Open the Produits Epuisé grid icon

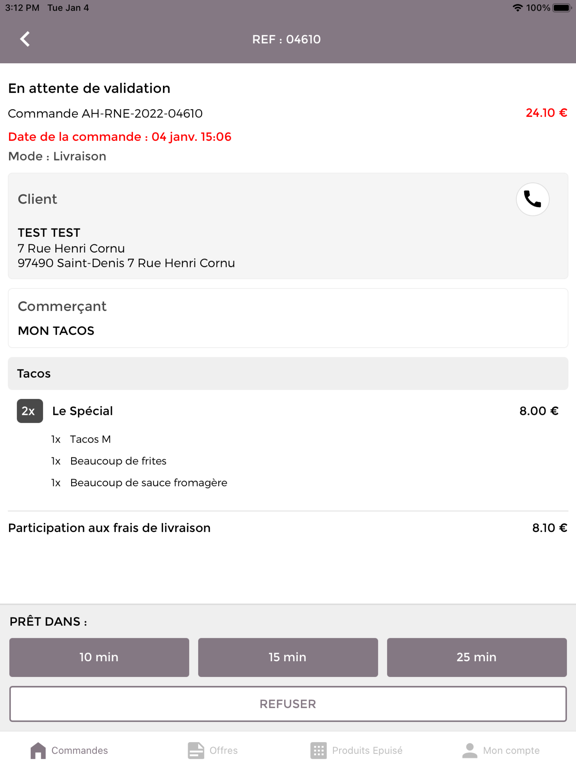[318, 750]
